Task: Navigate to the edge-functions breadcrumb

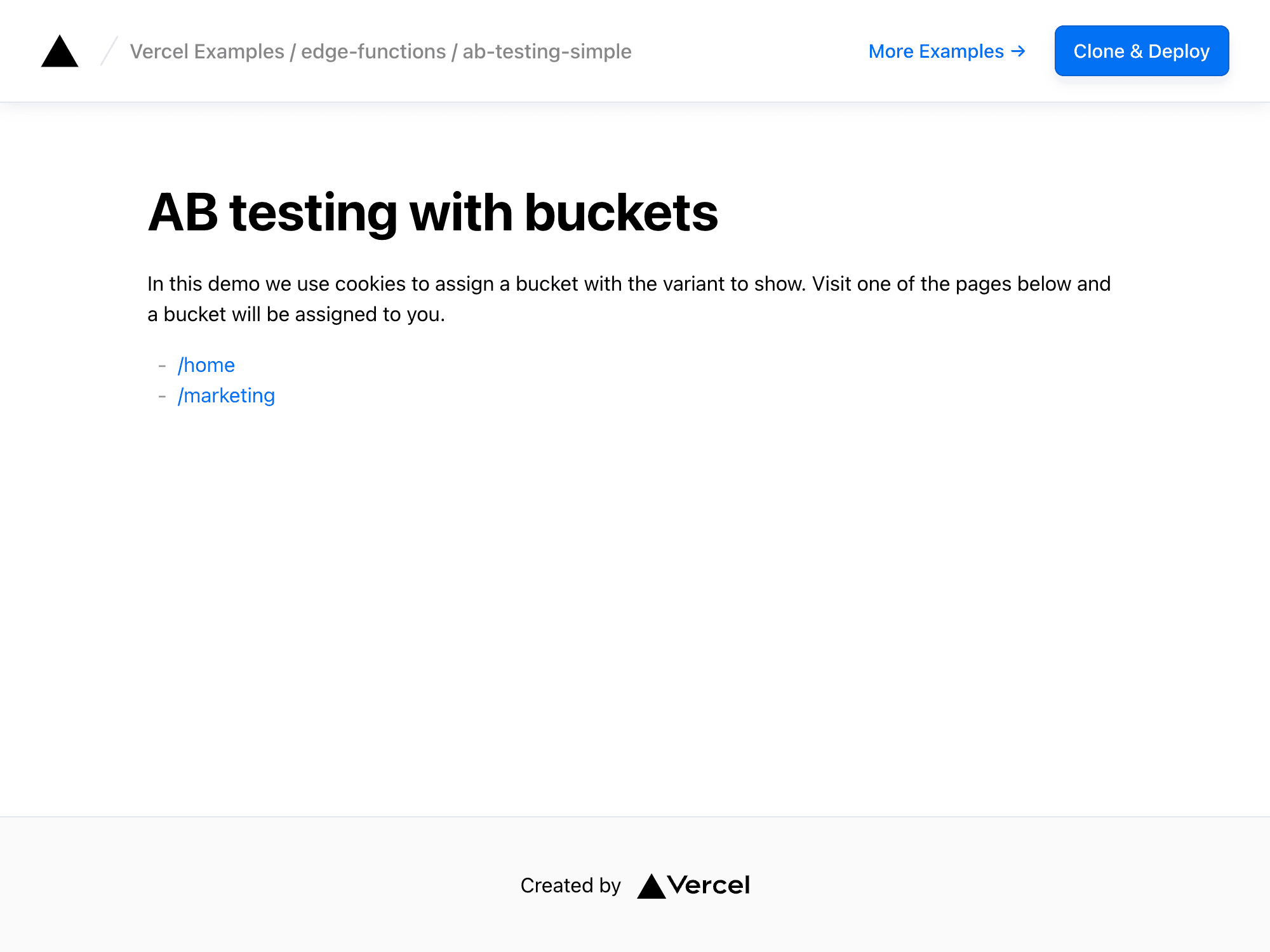Action: pos(371,51)
